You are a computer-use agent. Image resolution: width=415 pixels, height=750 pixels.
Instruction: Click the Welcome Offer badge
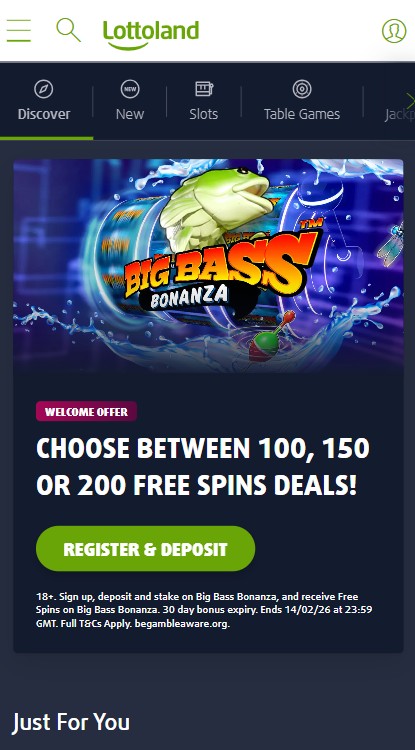87,411
